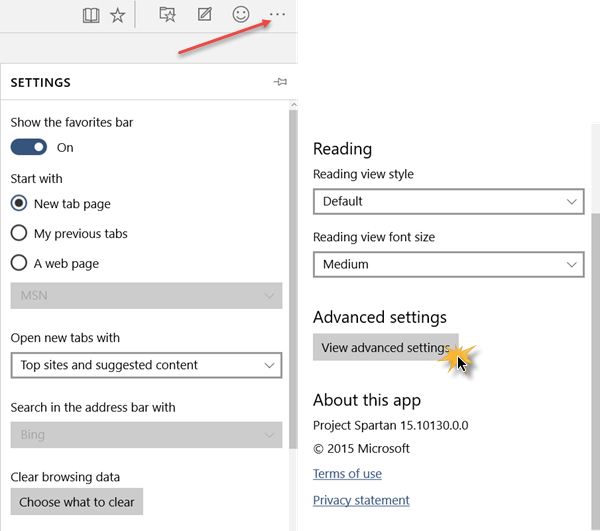Click the Start with label
This screenshot has height=531, width=600.
pyautogui.click(x=36, y=179)
